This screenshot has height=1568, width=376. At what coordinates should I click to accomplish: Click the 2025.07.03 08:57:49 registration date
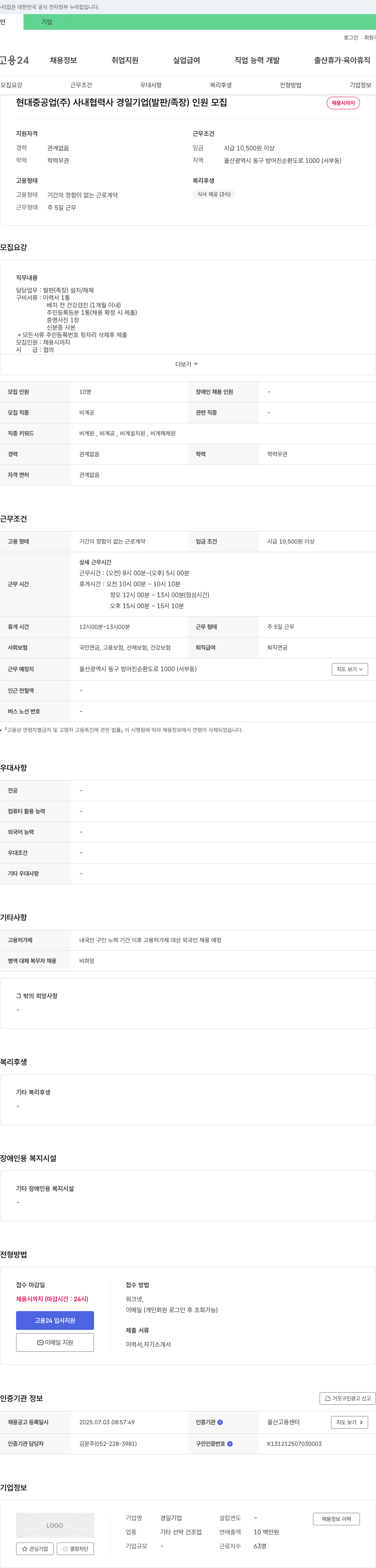[107, 1422]
